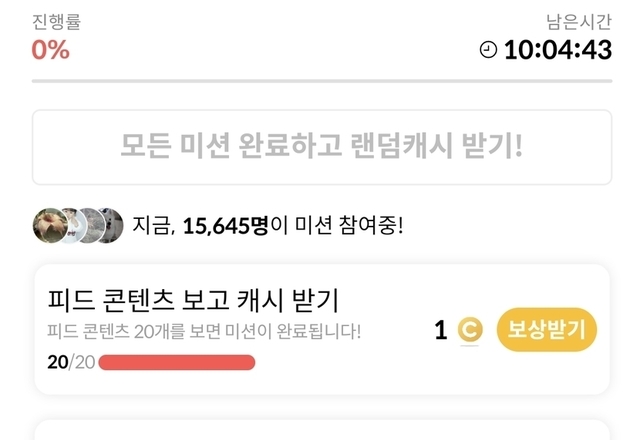Click the 20/20 mission counter
Image resolution: width=640 pixels, height=440 pixels.
coord(70,362)
